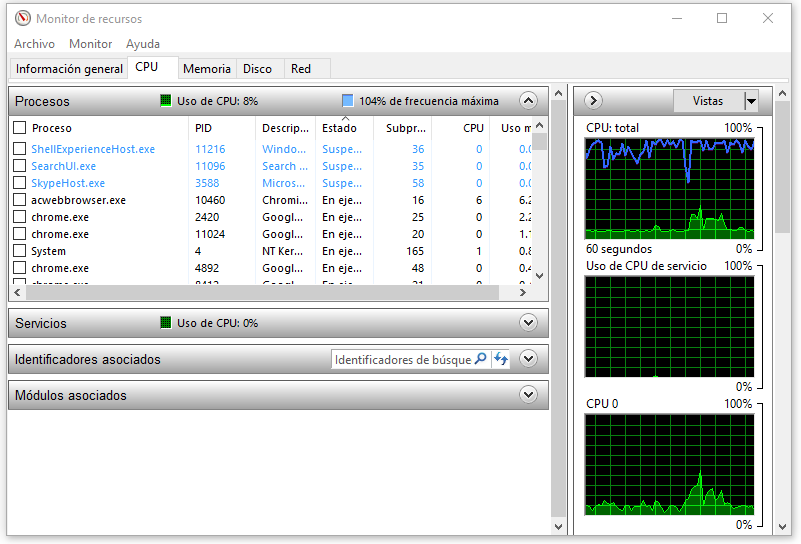Check the select-all Proceso checkbox

(19, 128)
